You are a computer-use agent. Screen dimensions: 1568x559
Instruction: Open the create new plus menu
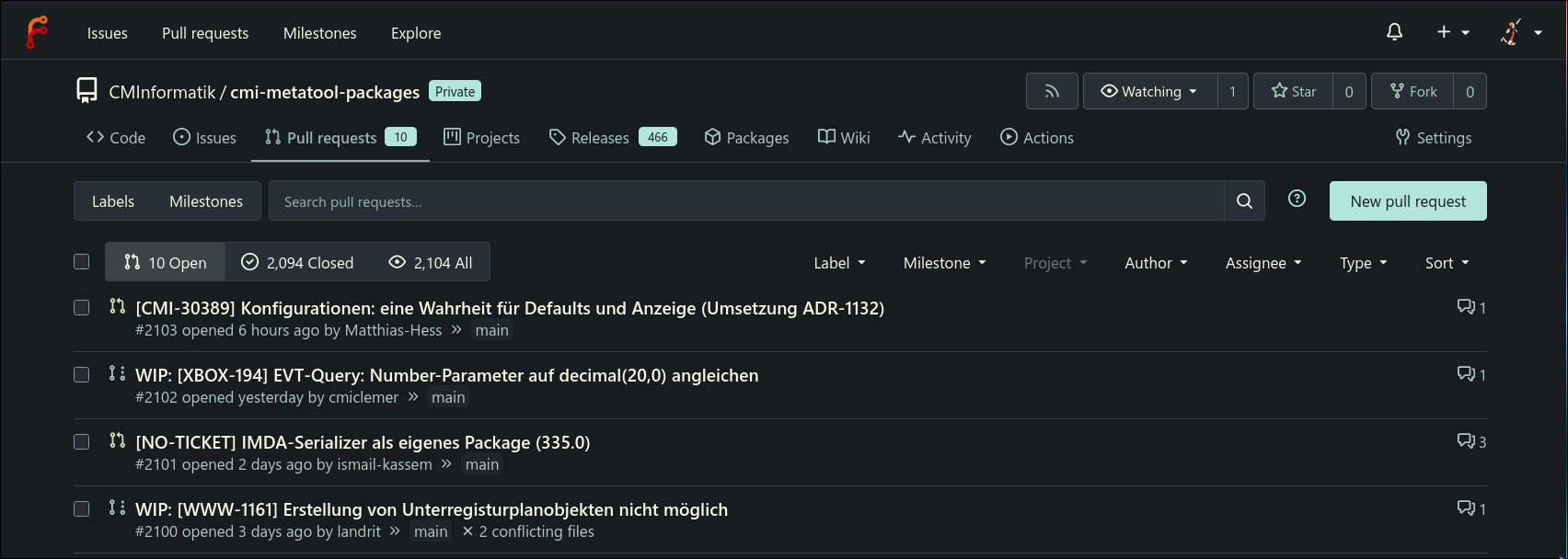[x=1453, y=32]
